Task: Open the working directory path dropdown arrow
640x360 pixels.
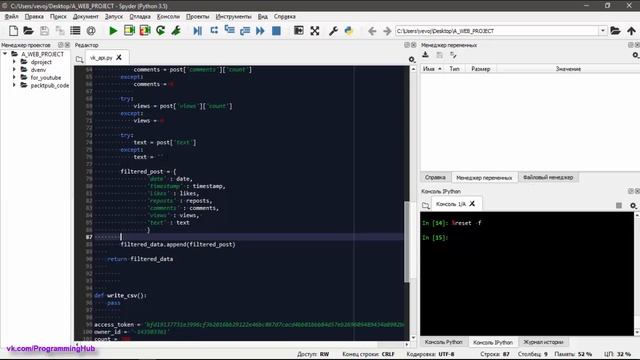Action: [x=603, y=31]
